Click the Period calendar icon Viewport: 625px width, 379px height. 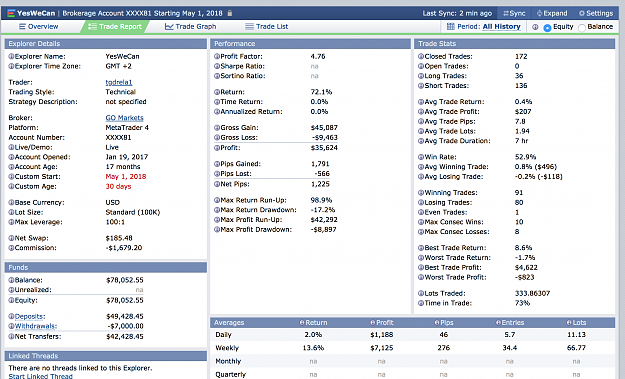pos(450,27)
